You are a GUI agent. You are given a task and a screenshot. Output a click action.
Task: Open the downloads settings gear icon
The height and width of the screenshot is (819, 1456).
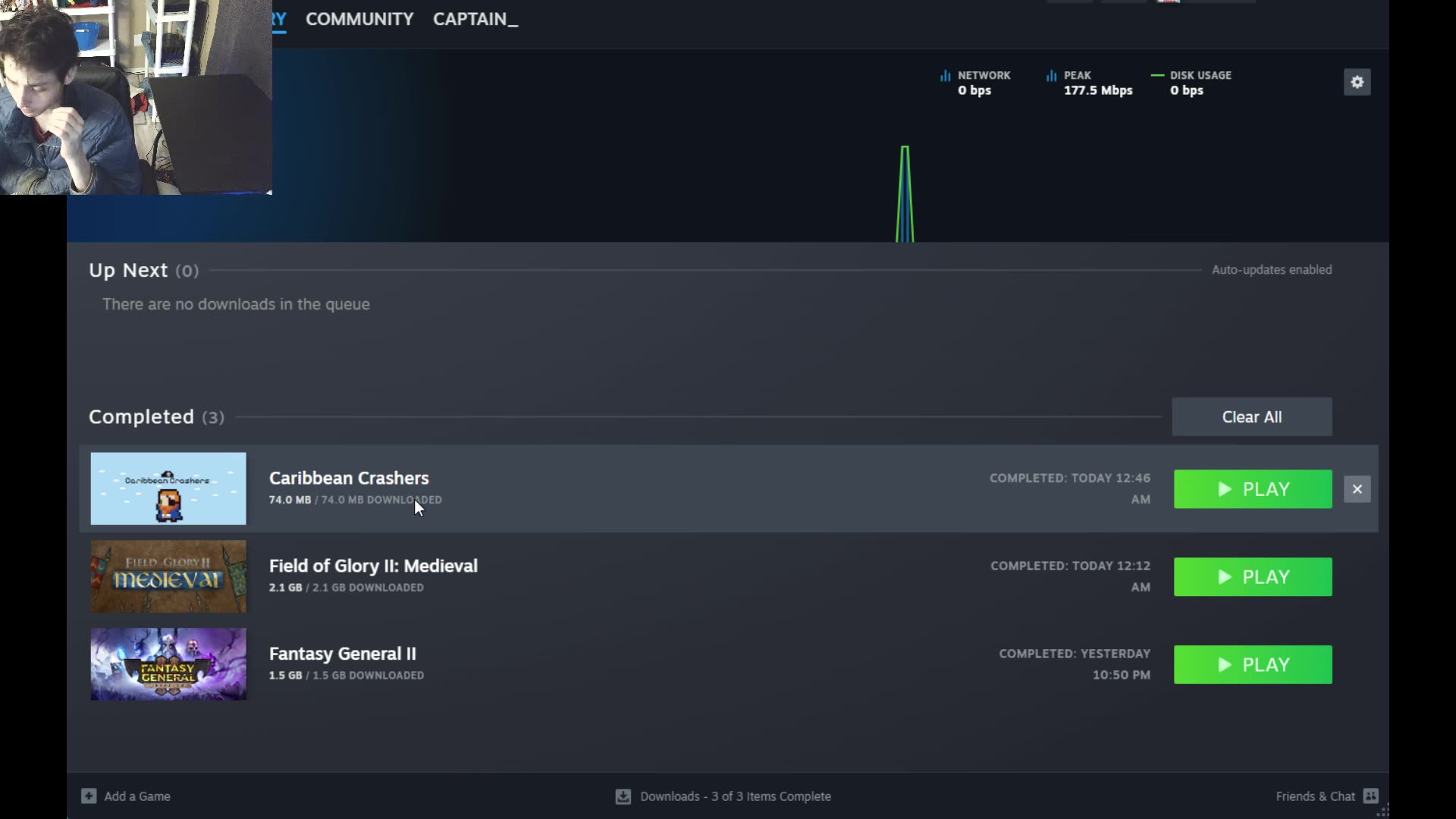[1357, 82]
